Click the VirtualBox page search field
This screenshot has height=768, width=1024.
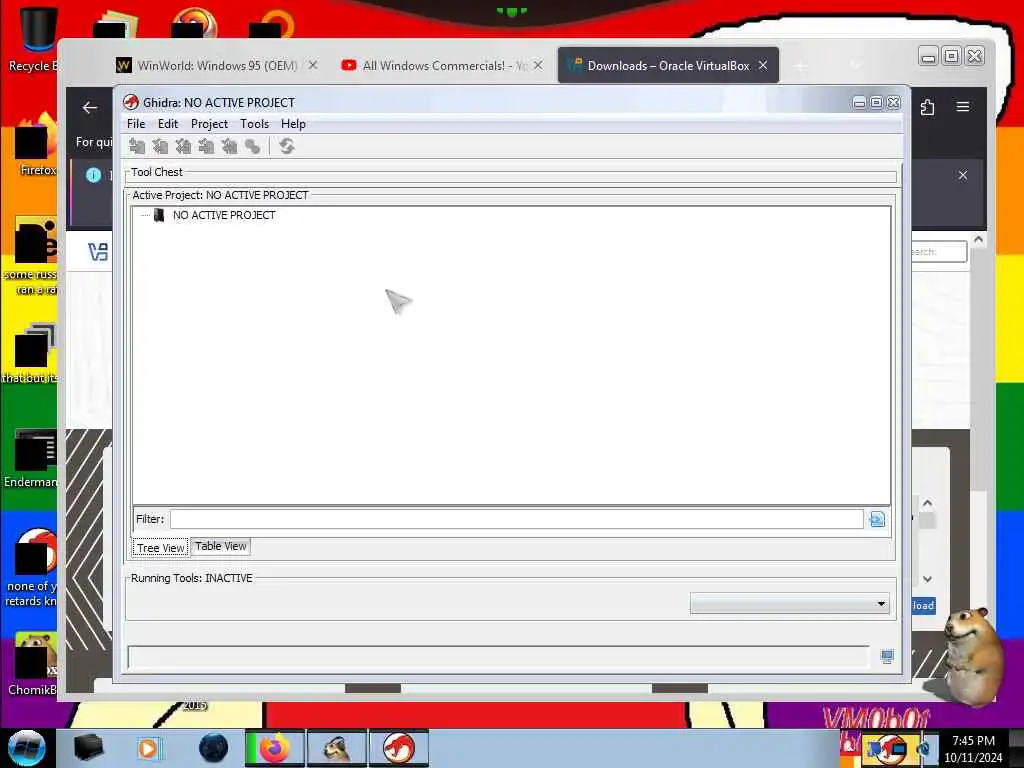(939, 252)
